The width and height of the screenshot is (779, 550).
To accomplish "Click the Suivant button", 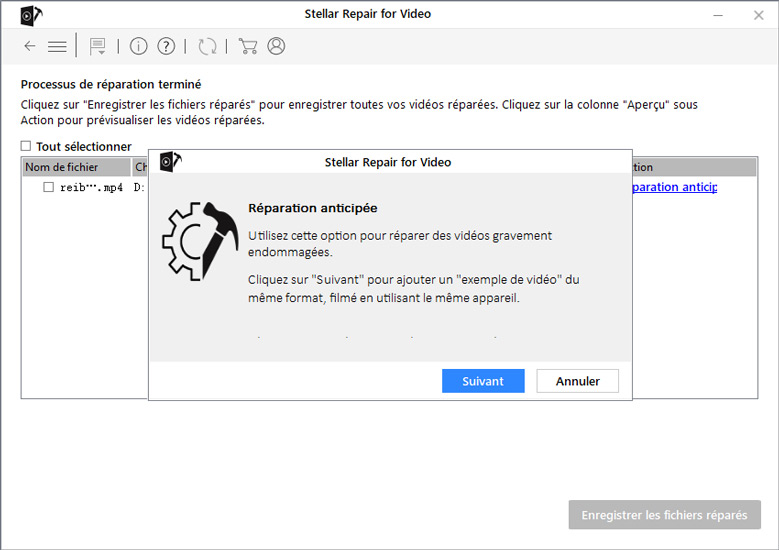I will click(x=483, y=381).
